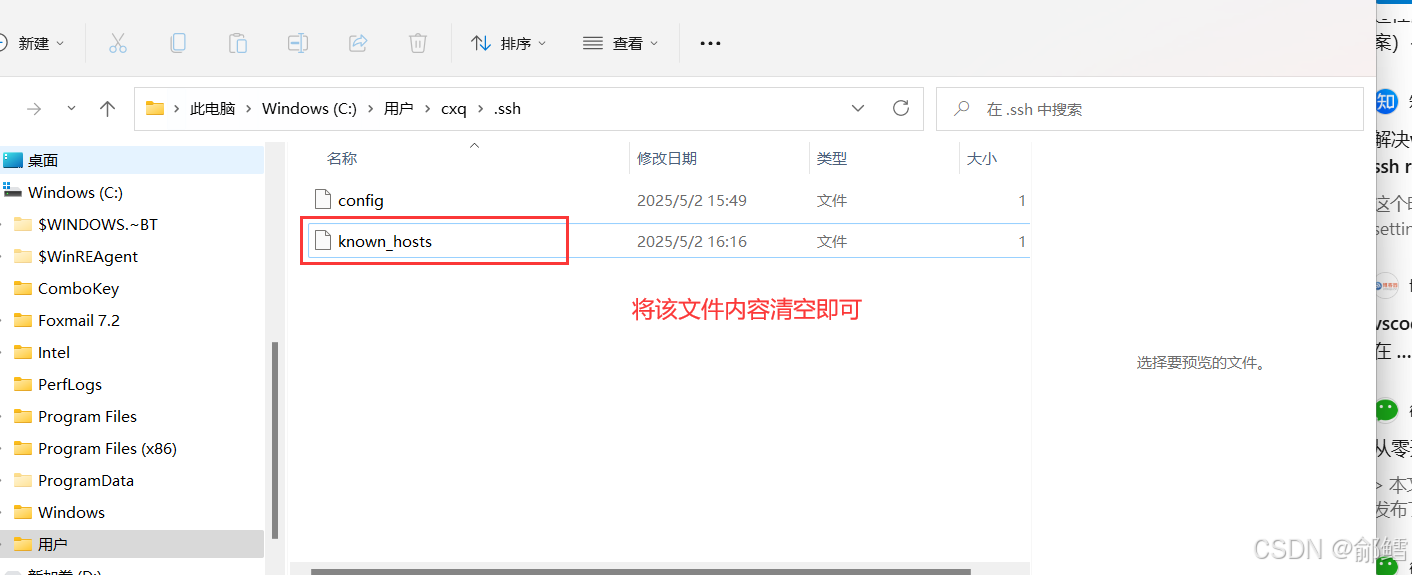Click the folder icon in address bar
Image resolution: width=1412 pixels, height=575 pixels.
tap(155, 108)
